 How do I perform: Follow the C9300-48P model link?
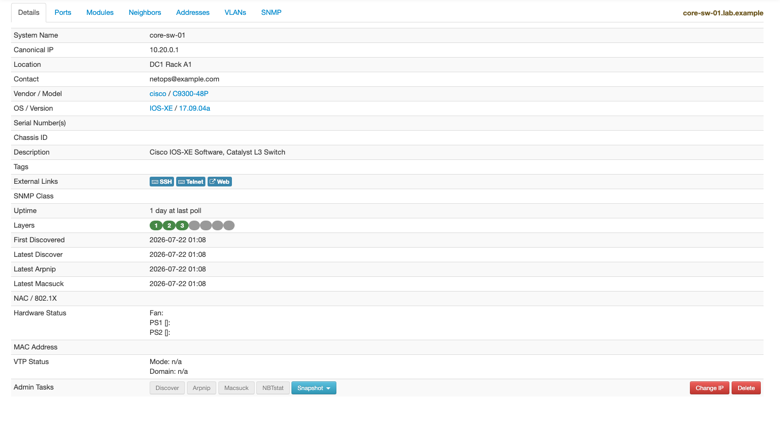pos(191,94)
